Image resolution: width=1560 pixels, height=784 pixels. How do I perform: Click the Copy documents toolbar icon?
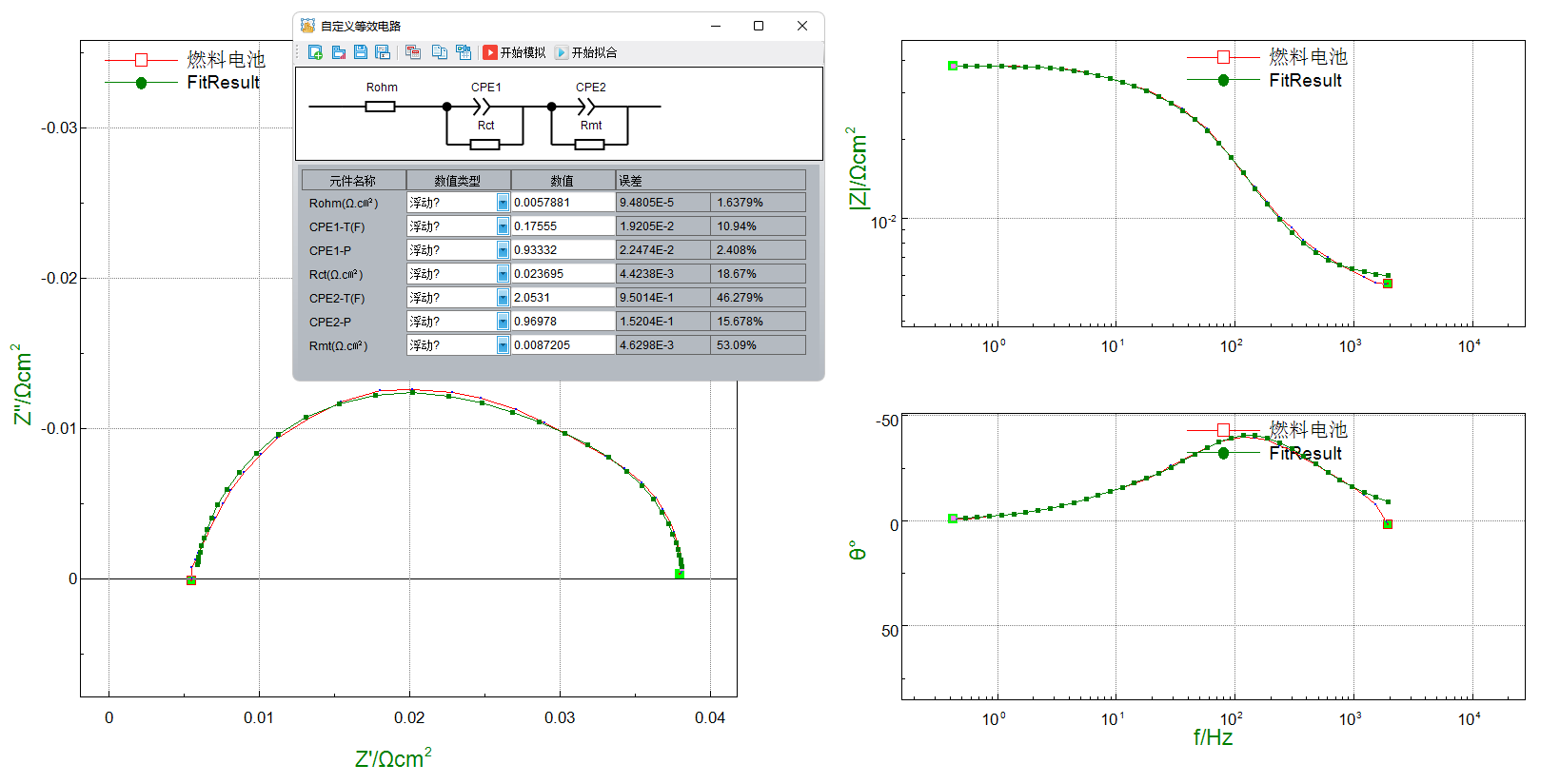439,52
